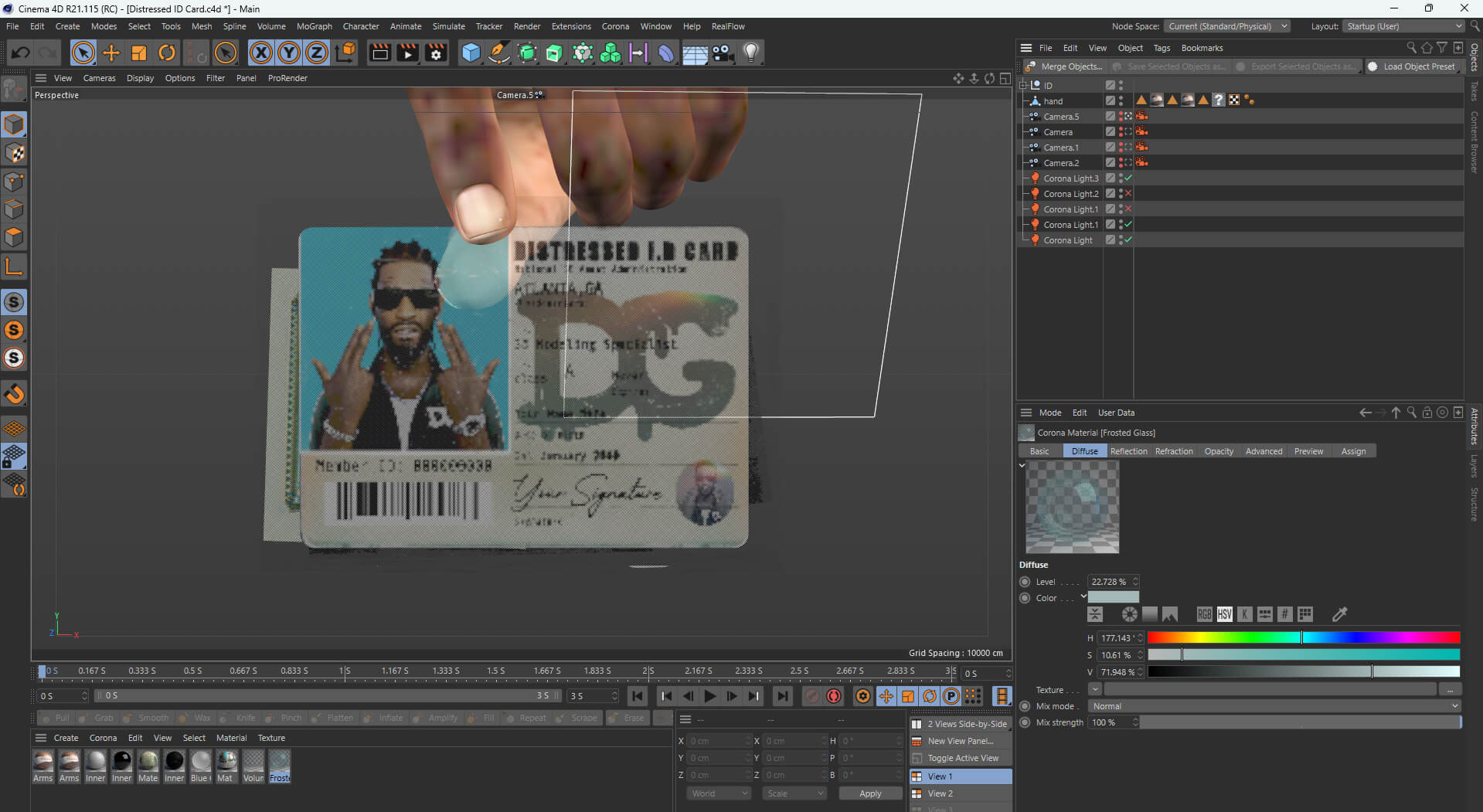Open the Mix mode Normal dropdown
Image resolution: width=1483 pixels, height=812 pixels.
pos(1274,706)
